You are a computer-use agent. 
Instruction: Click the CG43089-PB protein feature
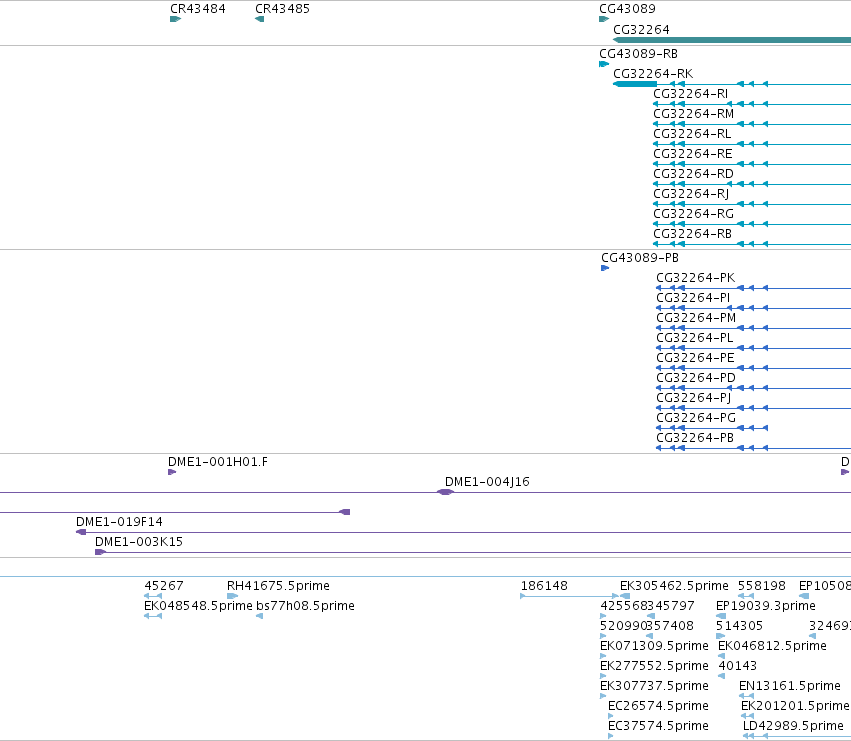605,268
